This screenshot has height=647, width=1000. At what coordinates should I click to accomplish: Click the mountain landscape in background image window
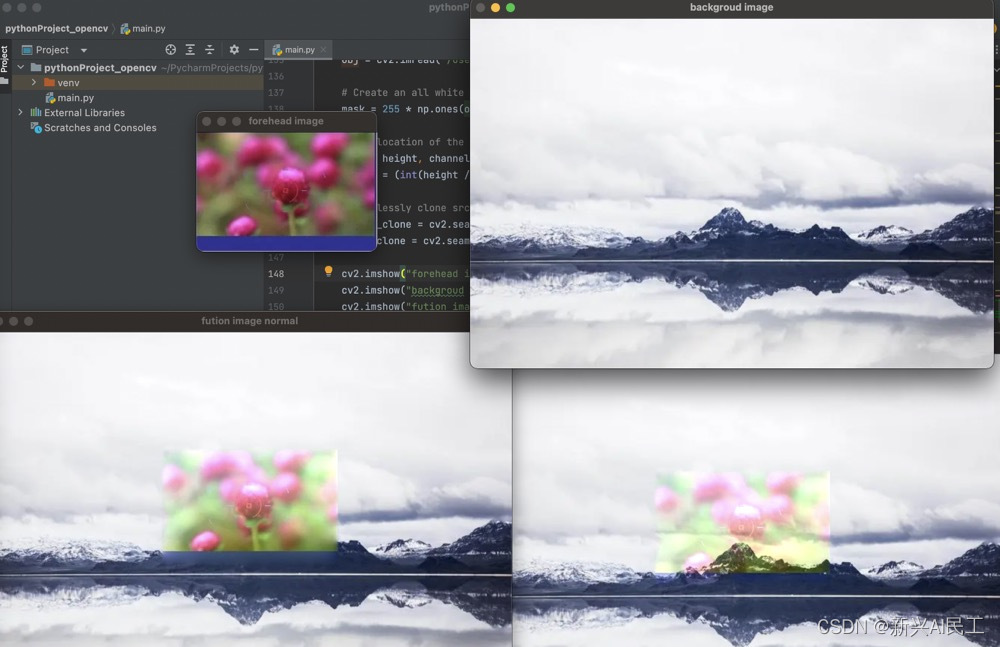coord(732,193)
